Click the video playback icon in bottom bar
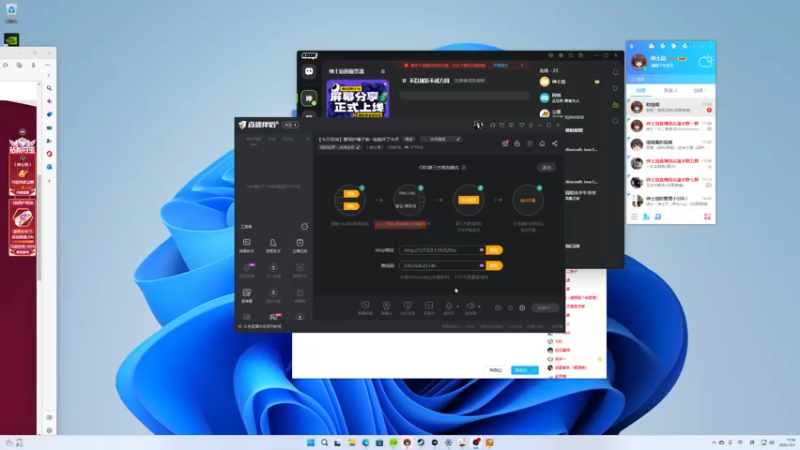Screen dimensions: 800x450 [x=429, y=306]
